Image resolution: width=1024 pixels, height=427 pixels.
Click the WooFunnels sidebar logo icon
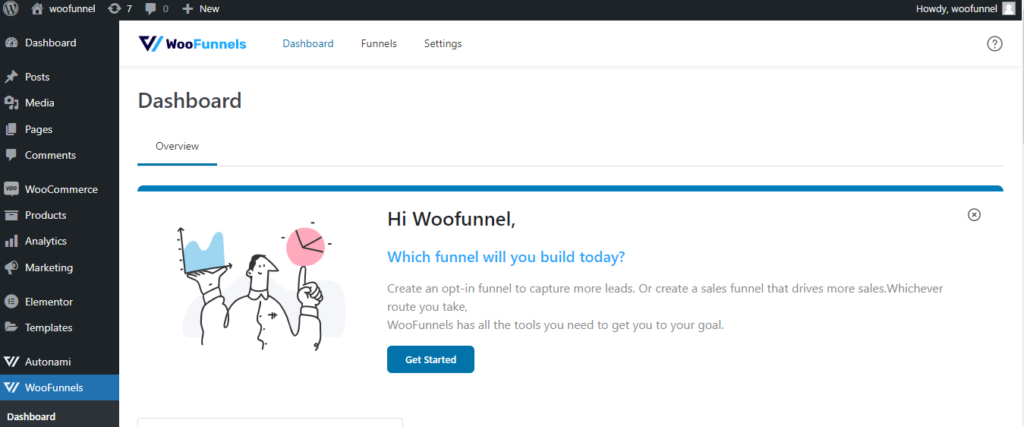click(x=11, y=388)
